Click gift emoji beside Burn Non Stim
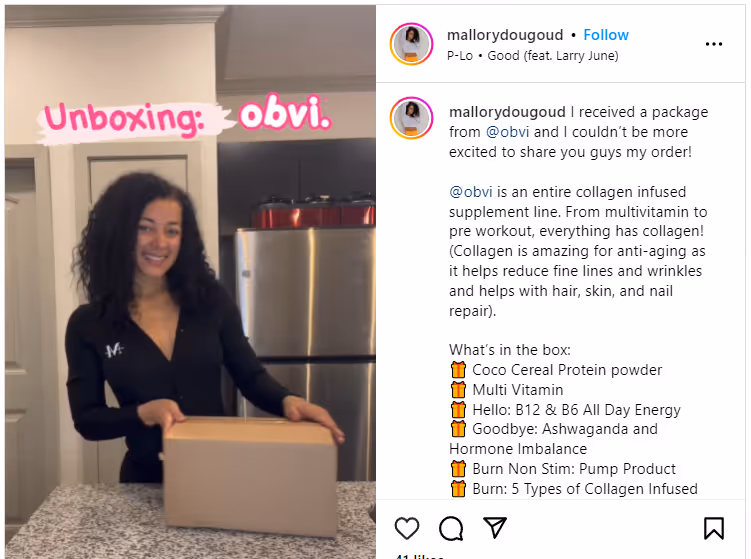This screenshot has height=559, width=751. [x=458, y=468]
